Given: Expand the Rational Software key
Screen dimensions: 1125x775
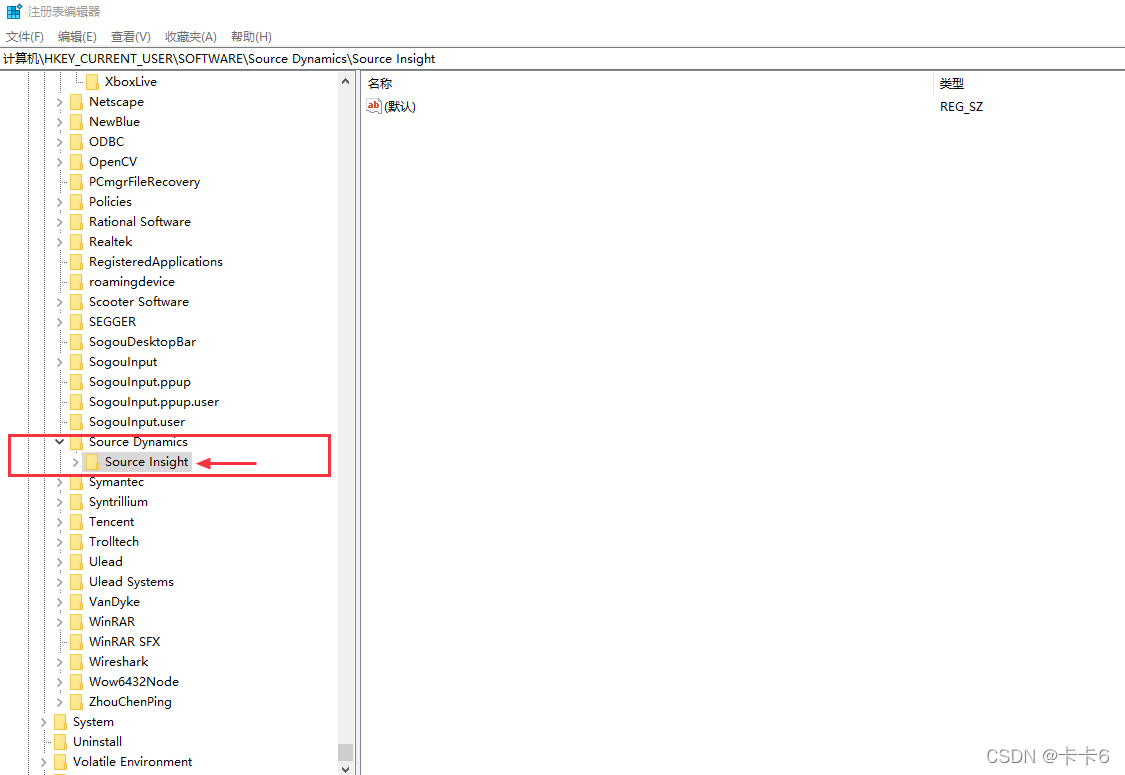Looking at the screenshot, I should [60, 222].
